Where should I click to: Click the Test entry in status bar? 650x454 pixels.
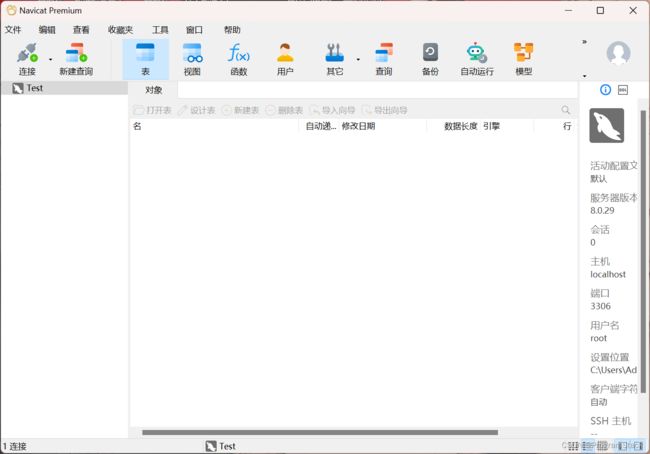(x=221, y=446)
